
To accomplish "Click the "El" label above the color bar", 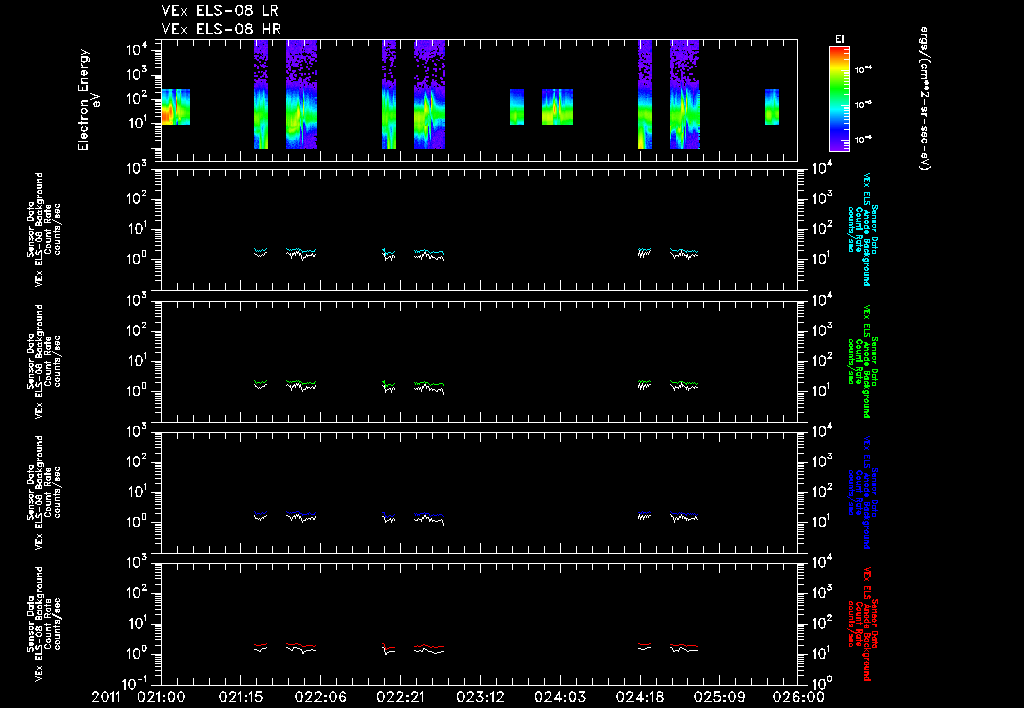I will (x=840, y=39).
